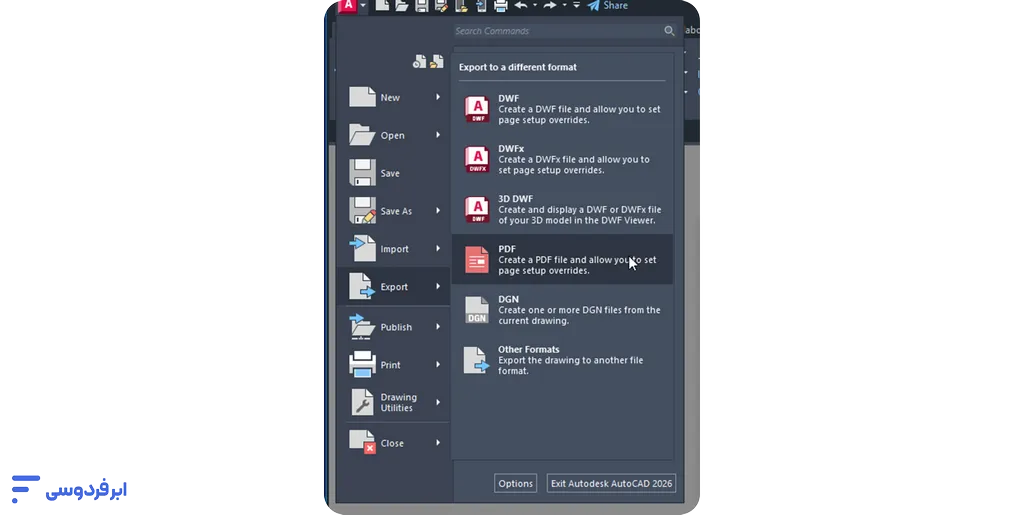Screen dimensions: 1024x515
Task: Select PDF export option
Action: tap(562, 259)
